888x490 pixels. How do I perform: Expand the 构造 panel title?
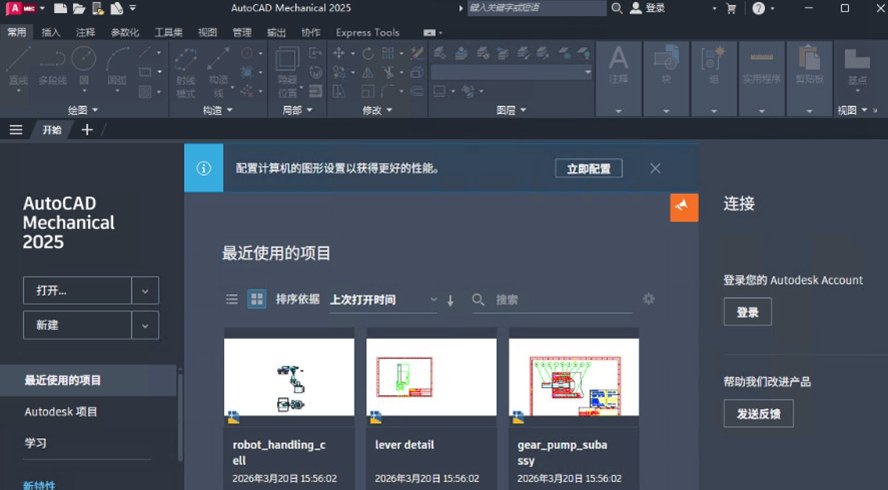[217, 110]
